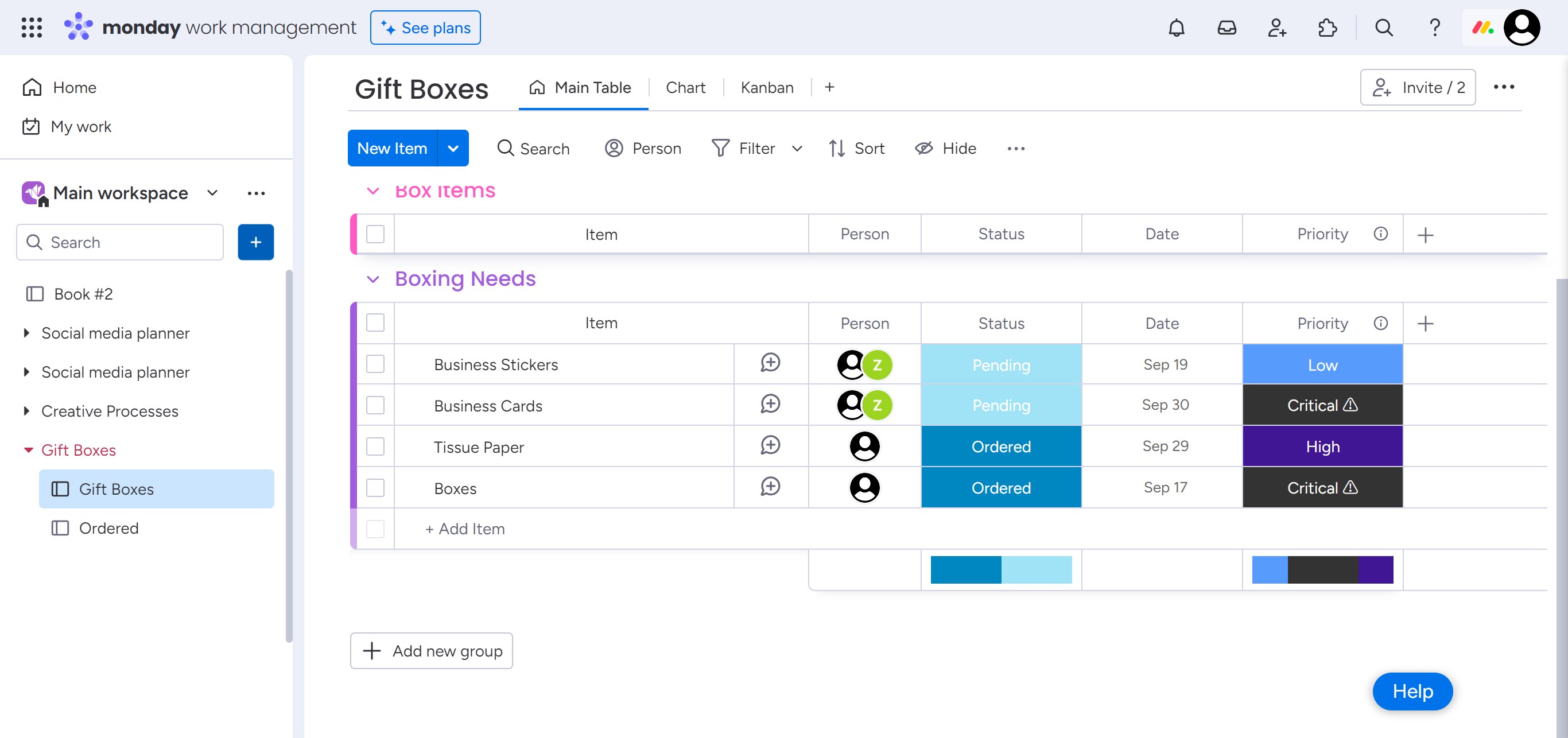Viewport: 1568px width, 738px height.
Task: Click the invite members icon in top bar
Action: (1276, 28)
